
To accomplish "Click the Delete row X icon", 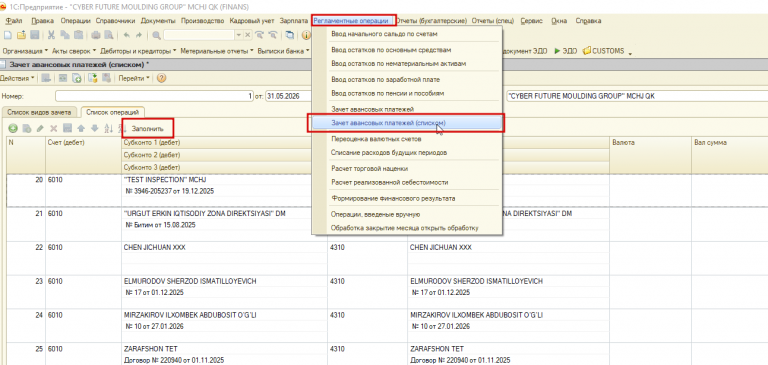I will pyautogui.click(x=54, y=128).
